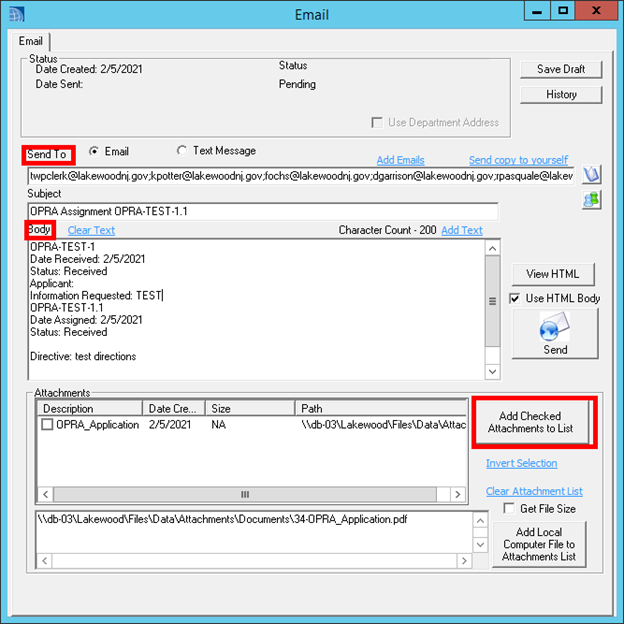The image size is (624, 624).
Task: Click the Send To recipients field
Action: 301,176
